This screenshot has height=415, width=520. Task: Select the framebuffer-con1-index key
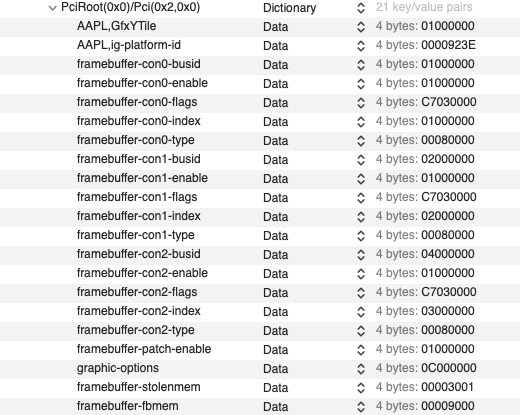tap(139, 216)
